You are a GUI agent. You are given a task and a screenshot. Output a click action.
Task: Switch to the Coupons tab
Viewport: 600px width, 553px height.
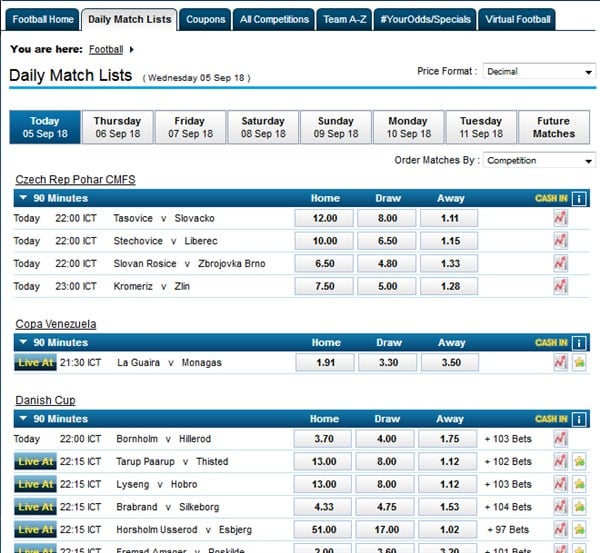[x=205, y=20]
